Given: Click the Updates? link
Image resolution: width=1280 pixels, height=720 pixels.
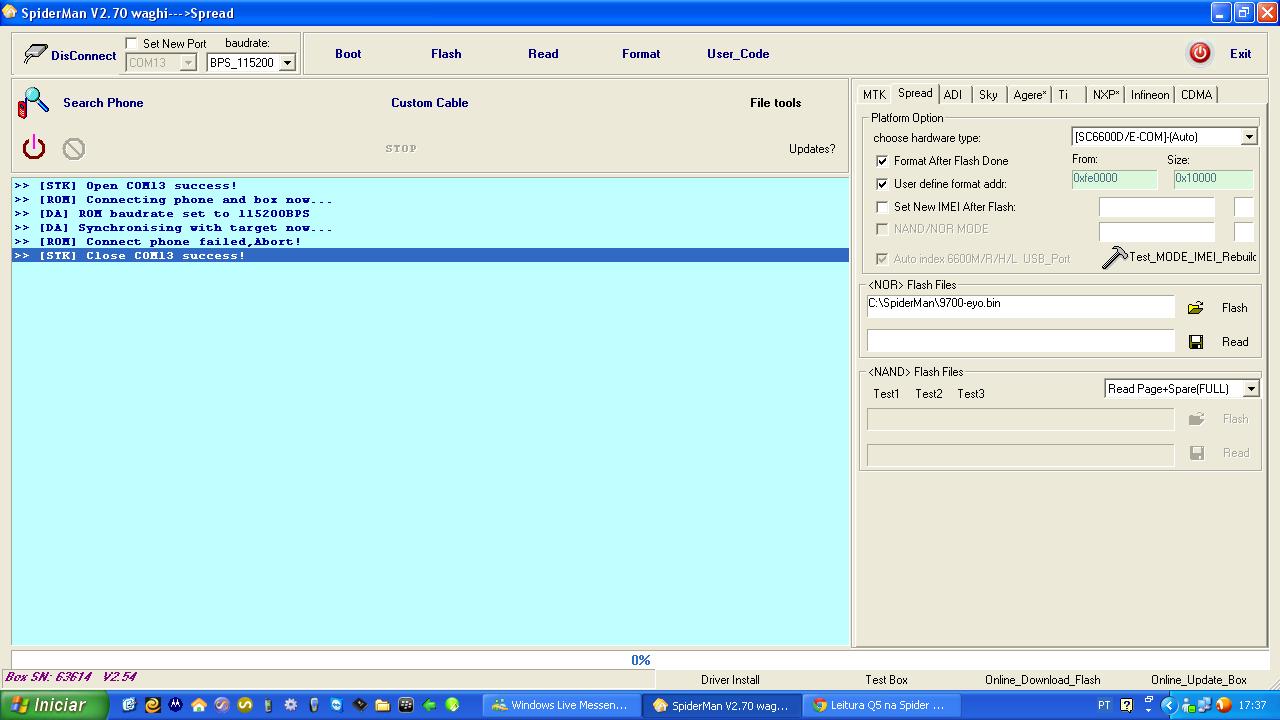Looking at the screenshot, I should point(812,149).
